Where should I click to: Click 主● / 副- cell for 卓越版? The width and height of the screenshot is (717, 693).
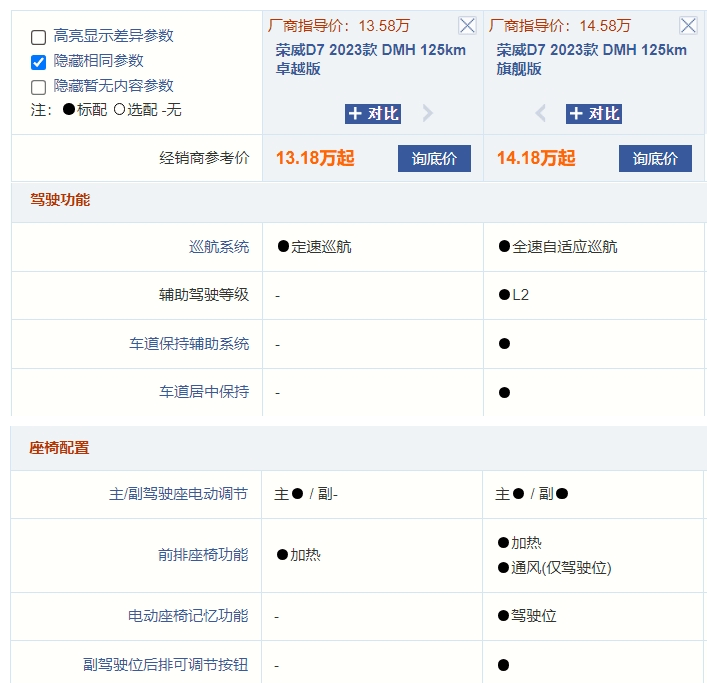305,494
